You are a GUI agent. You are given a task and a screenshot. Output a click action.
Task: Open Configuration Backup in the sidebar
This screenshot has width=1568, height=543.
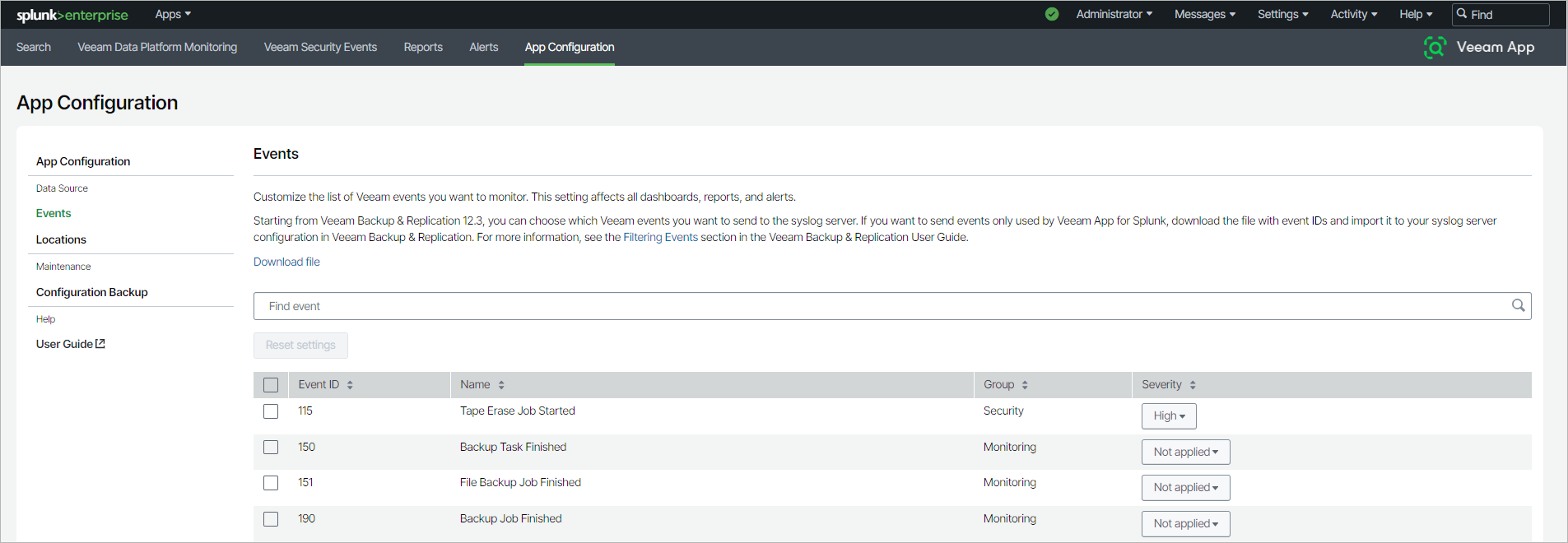coord(92,292)
